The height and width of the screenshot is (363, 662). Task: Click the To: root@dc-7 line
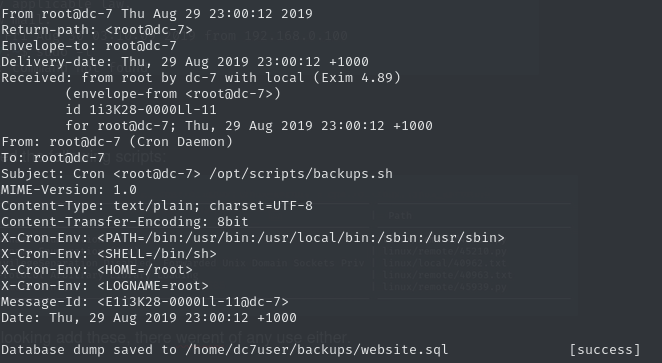click(x=53, y=158)
